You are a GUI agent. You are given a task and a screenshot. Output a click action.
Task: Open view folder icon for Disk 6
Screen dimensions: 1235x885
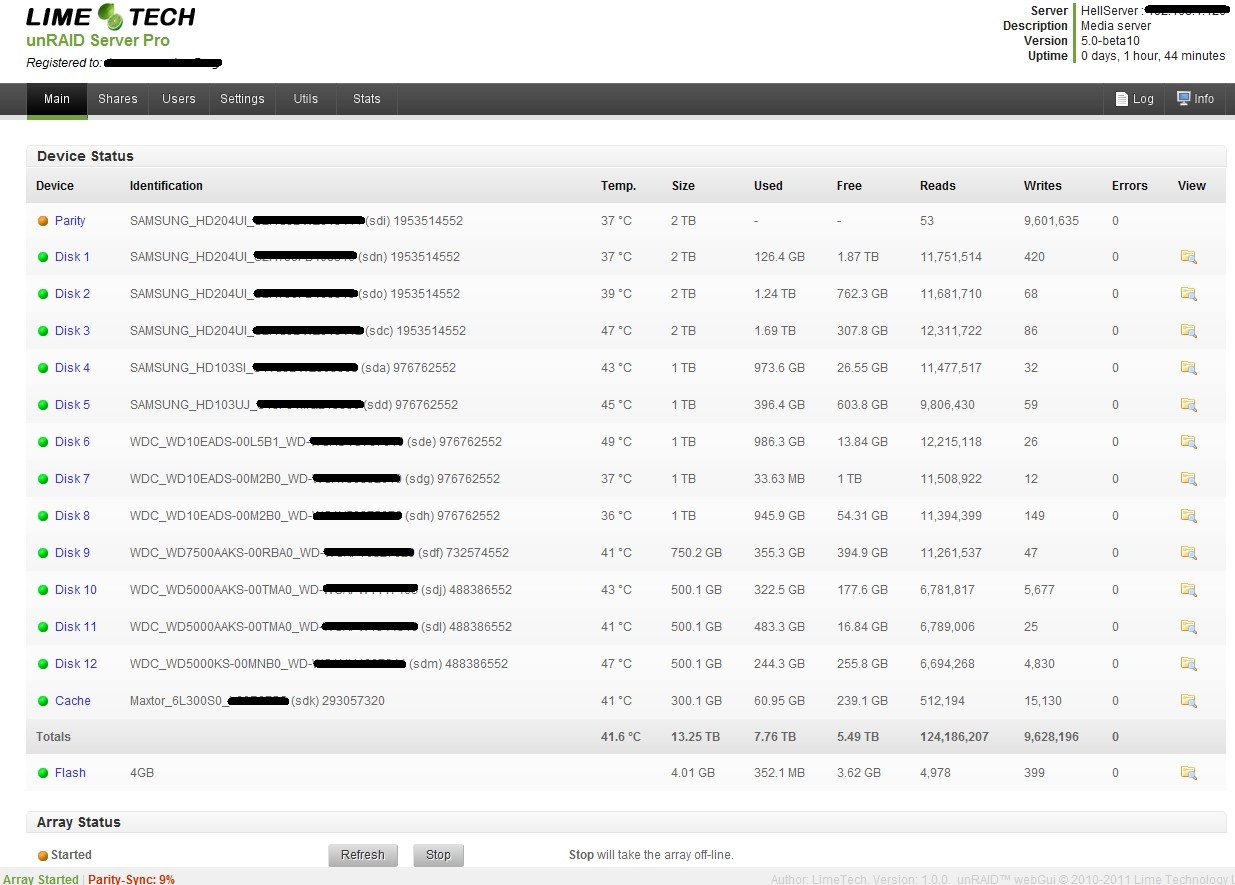pyautogui.click(x=1188, y=442)
